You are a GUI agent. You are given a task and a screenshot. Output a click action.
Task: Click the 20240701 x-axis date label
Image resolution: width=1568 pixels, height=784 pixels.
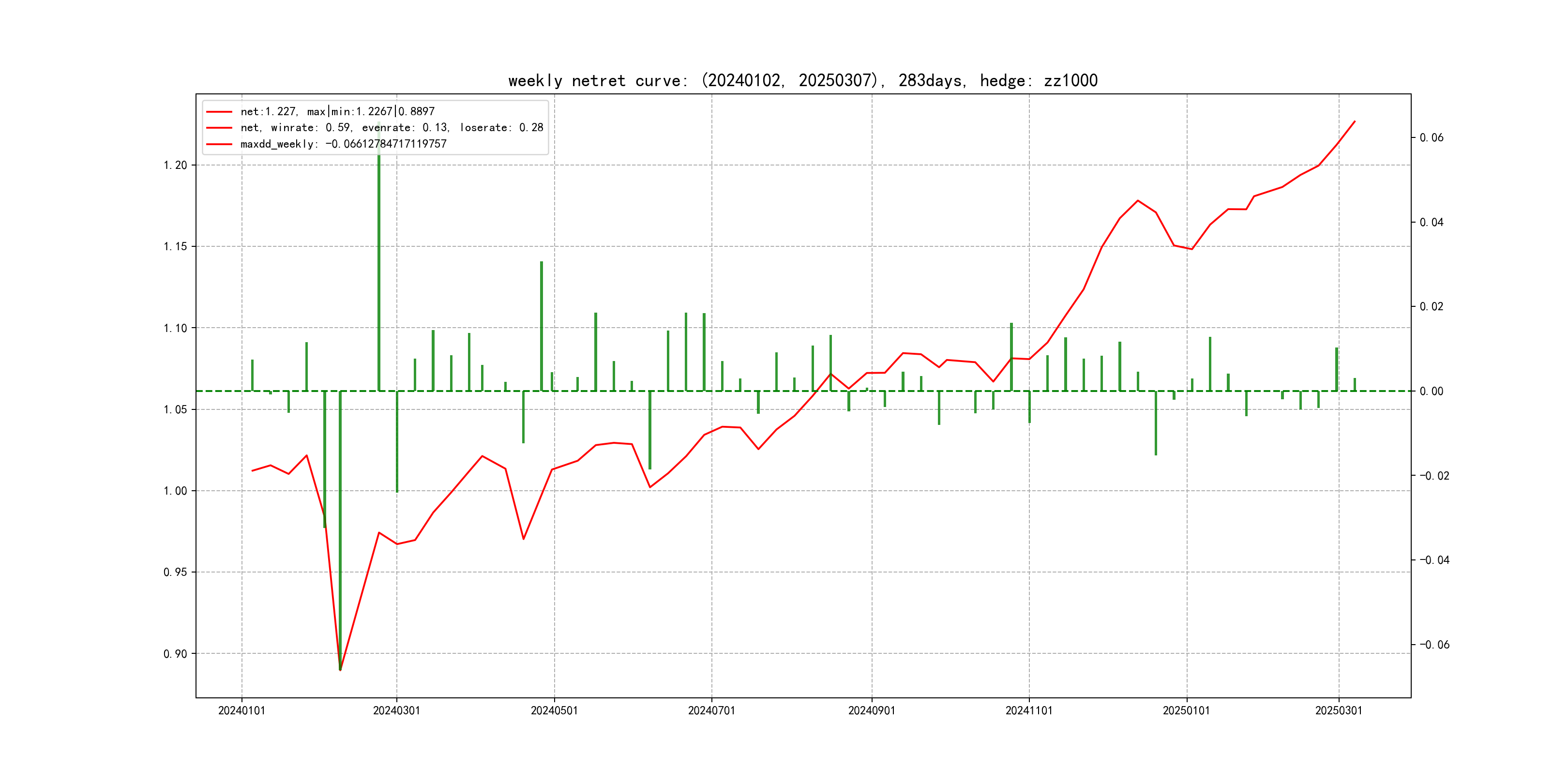[x=711, y=710]
